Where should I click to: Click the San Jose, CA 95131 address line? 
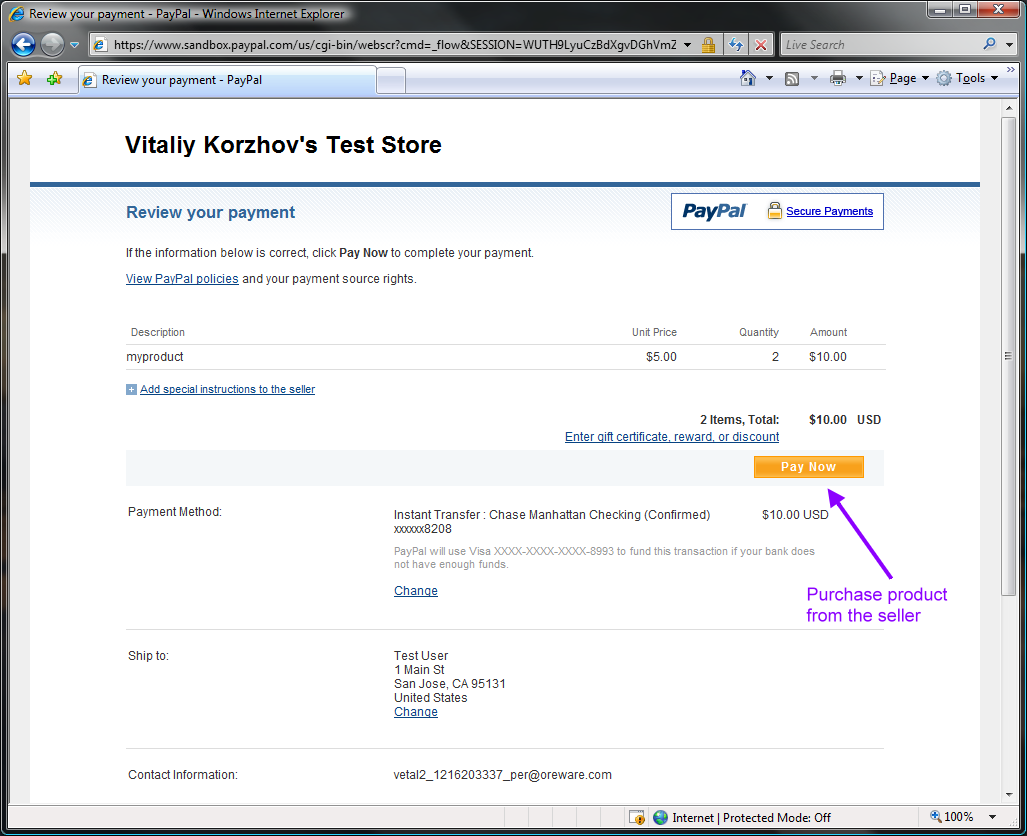tap(449, 683)
